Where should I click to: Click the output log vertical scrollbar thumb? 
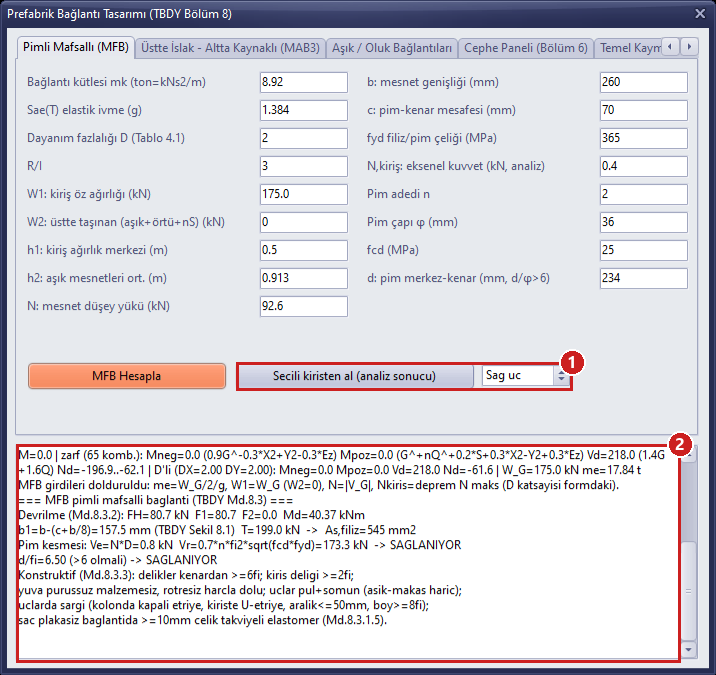688,591
